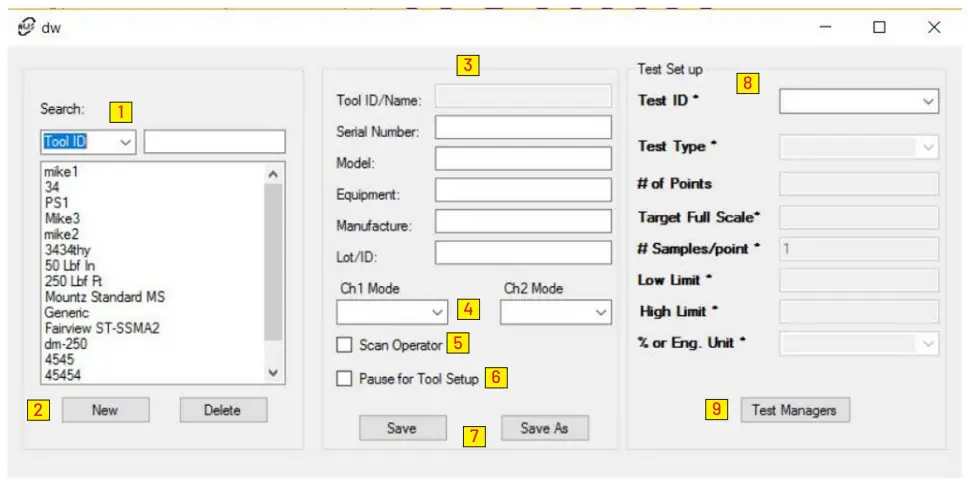Screen dimensions: 968x482
Task: Click the Save As button
Action: point(544,428)
